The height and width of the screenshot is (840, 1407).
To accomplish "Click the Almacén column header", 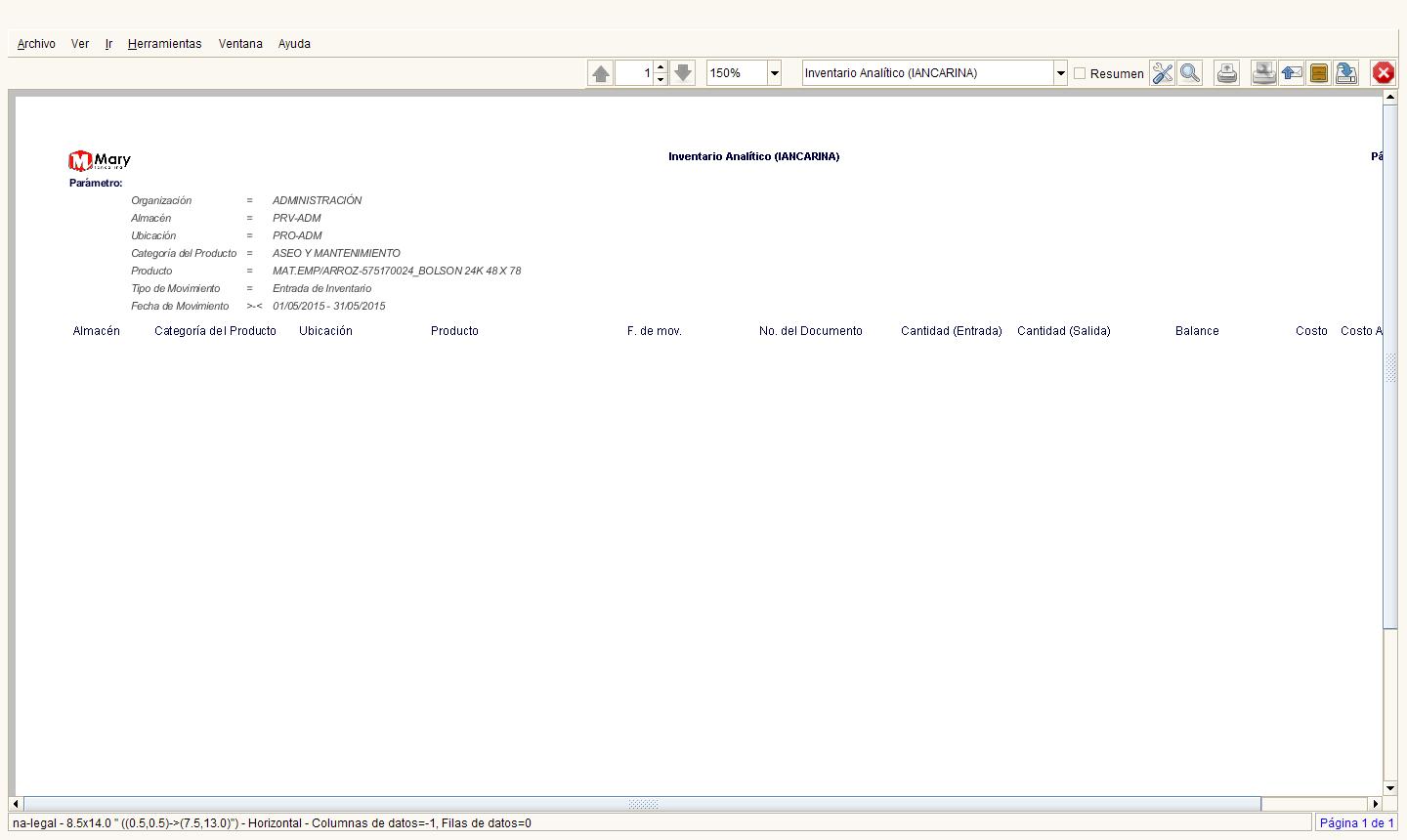I will [x=97, y=331].
